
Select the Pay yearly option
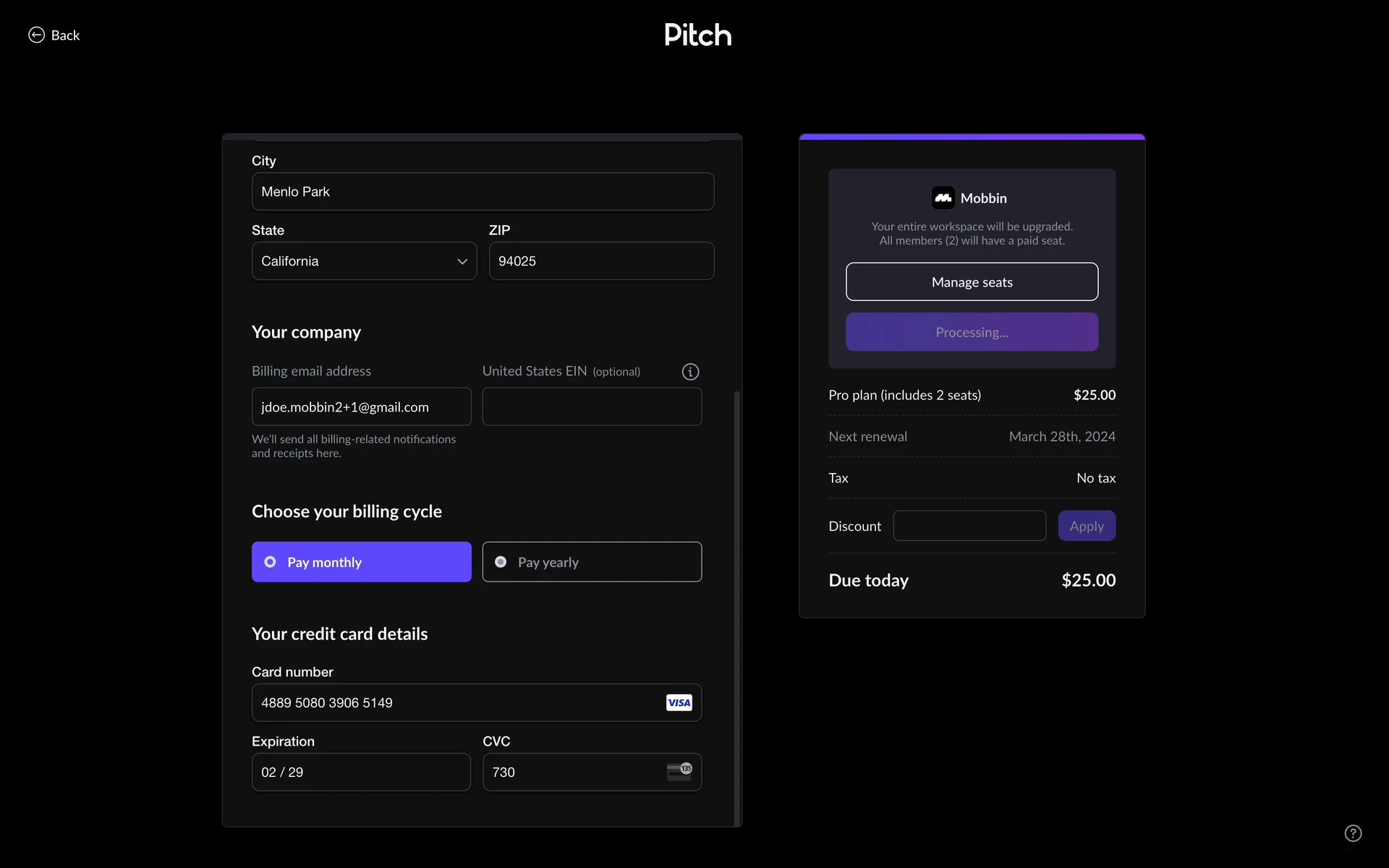click(x=591, y=562)
